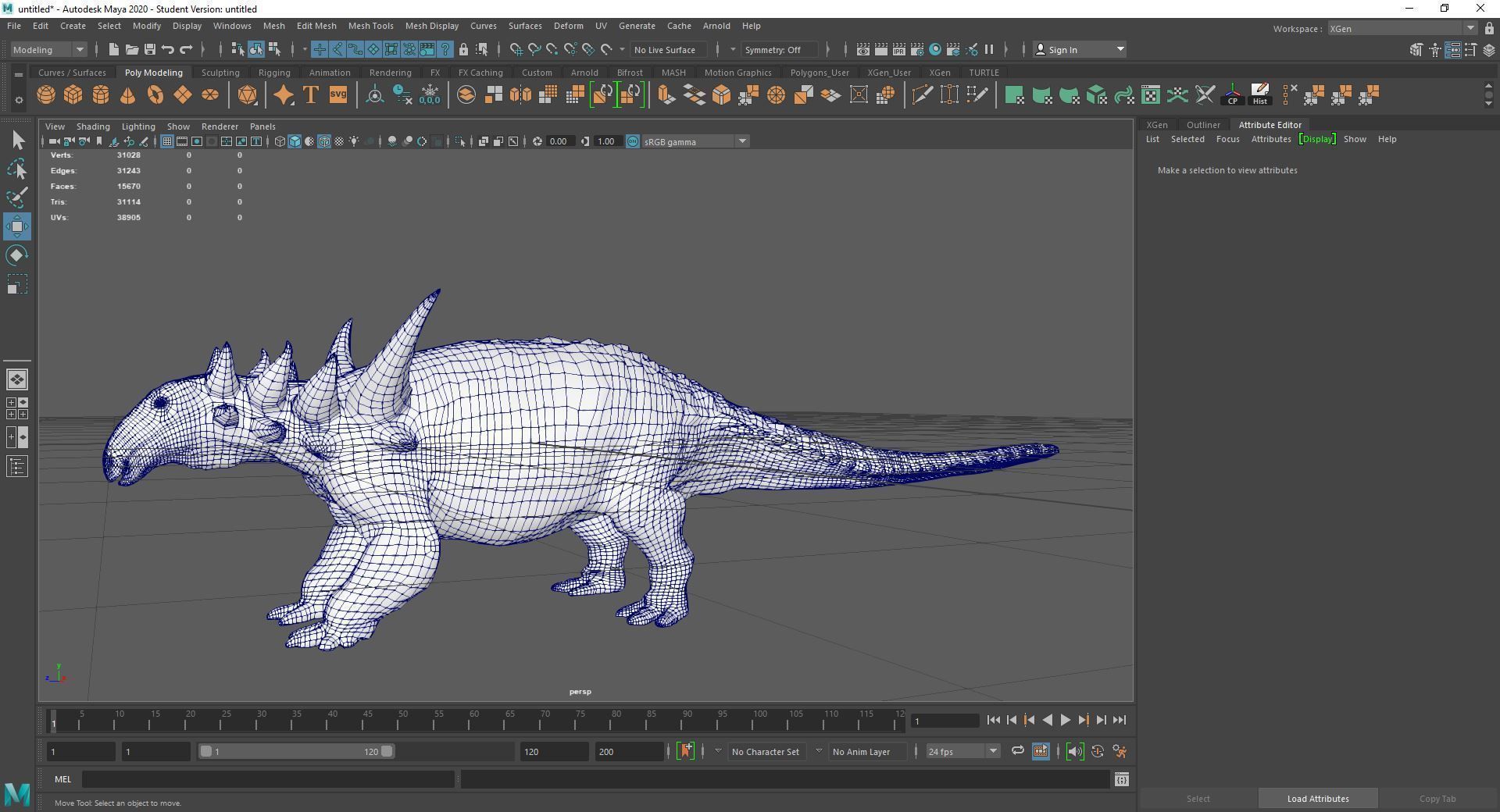This screenshot has width=1500, height=812.
Task: Click frame 60 on the timeline
Action: [474, 720]
